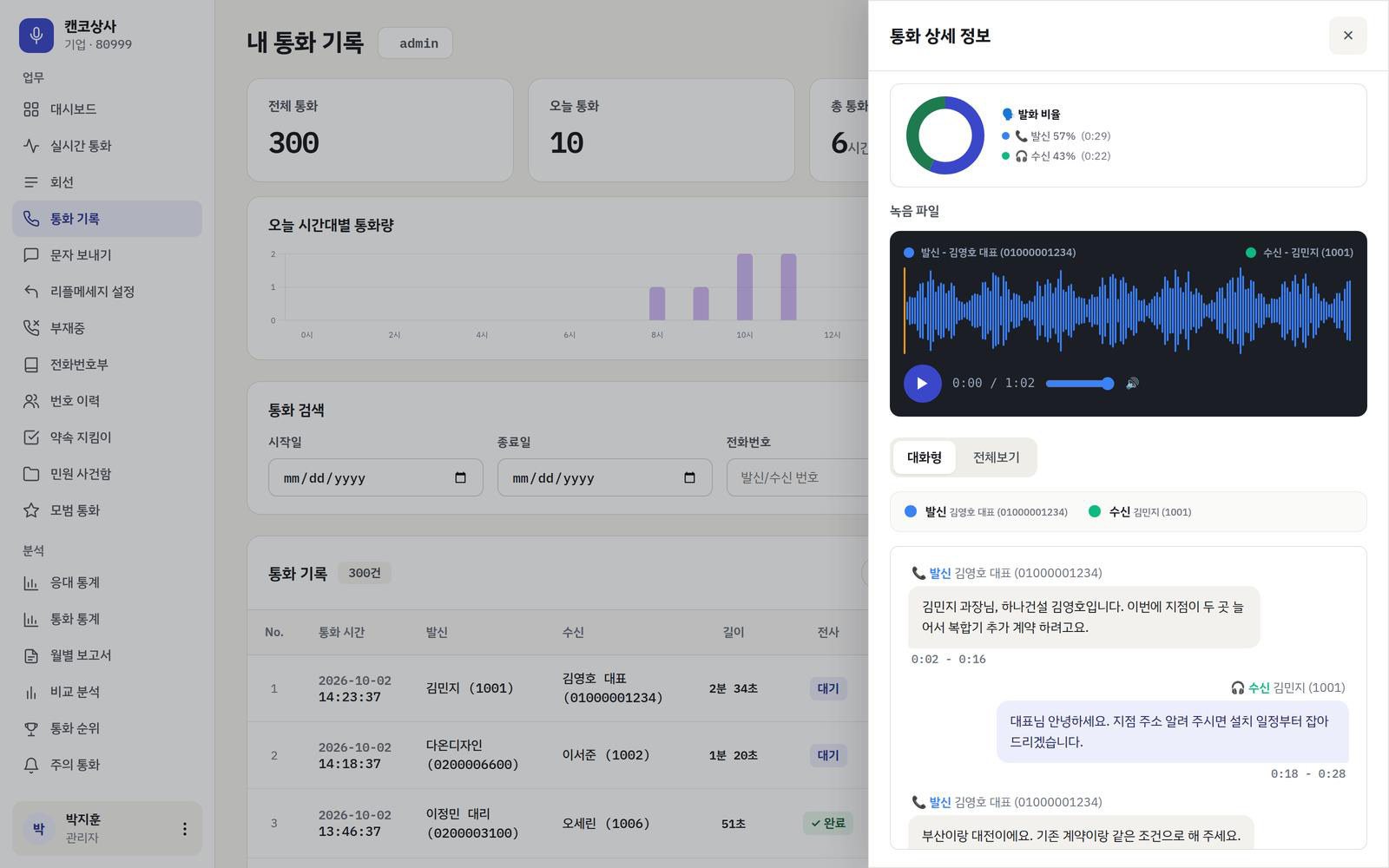Viewport: 1389px width, 868px height.
Task: Open the 번호 이력 people icon
Action: click(x=31, y=401)
